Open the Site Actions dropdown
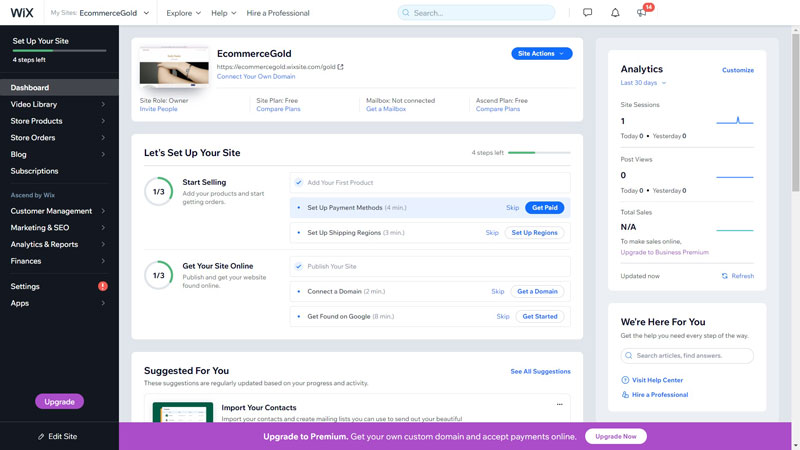Screen dimensions: 800x450 click(x=541, y=54)
